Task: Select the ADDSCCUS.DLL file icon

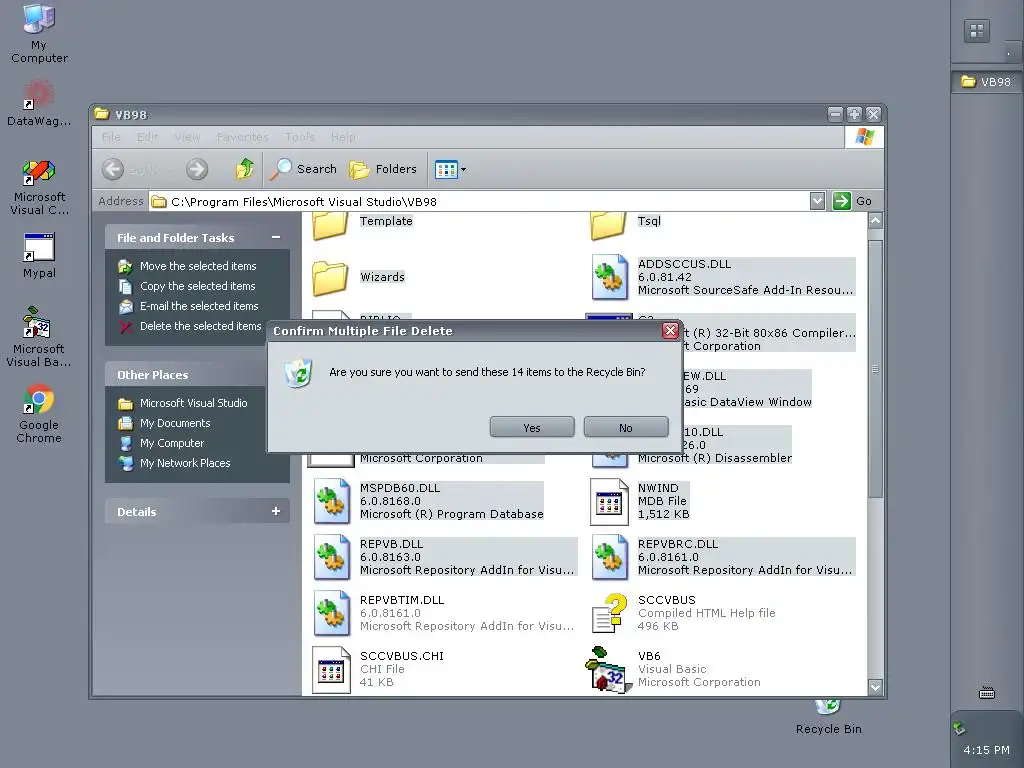Action: pos(609,277)
